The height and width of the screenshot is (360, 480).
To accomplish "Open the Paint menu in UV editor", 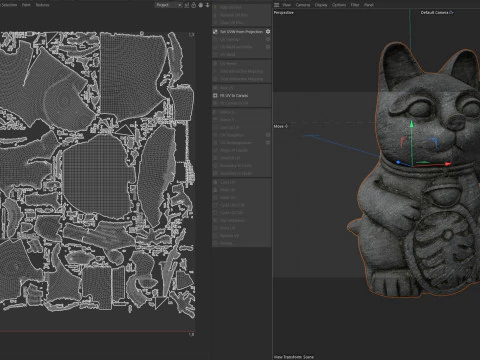I will pyautogui.click(x=26, y=5).
